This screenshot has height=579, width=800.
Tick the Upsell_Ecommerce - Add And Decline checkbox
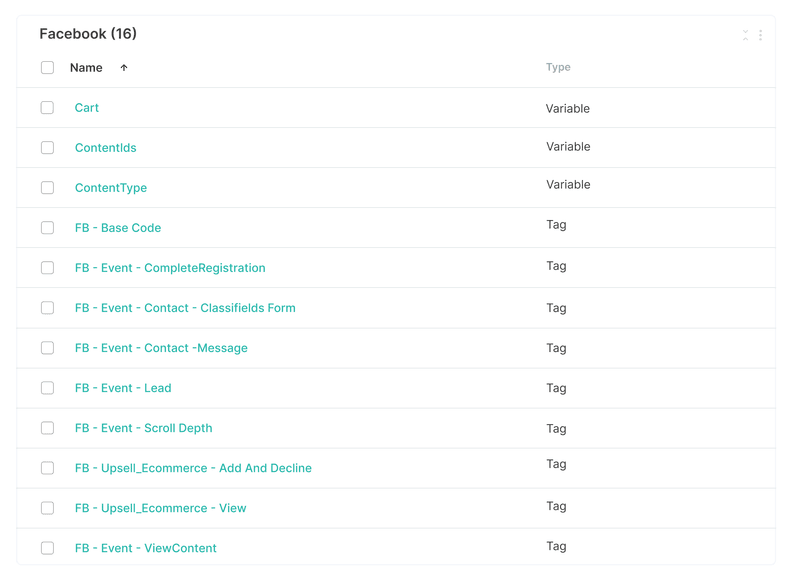coord(47,468)
